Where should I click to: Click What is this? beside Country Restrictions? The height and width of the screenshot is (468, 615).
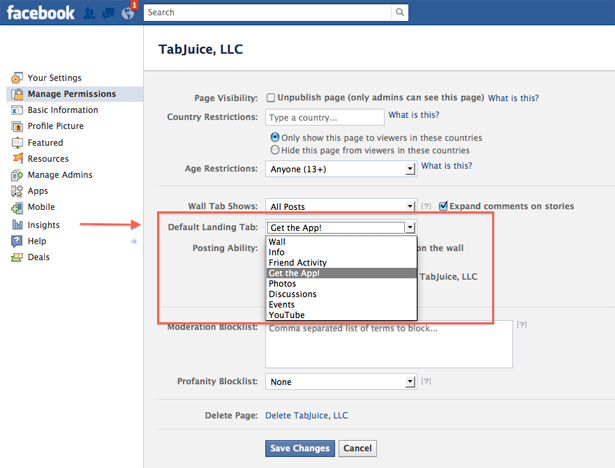[414, 115]
